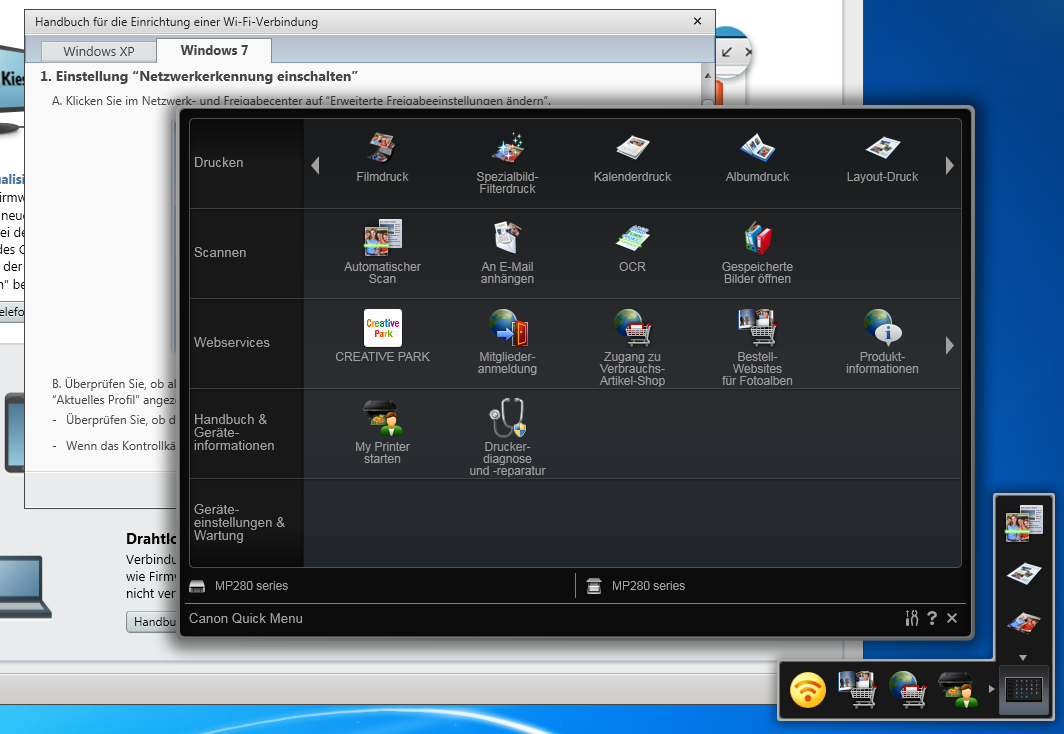
Task: Collapse shortcut bar with small right arrow
Action: [991, 689]
